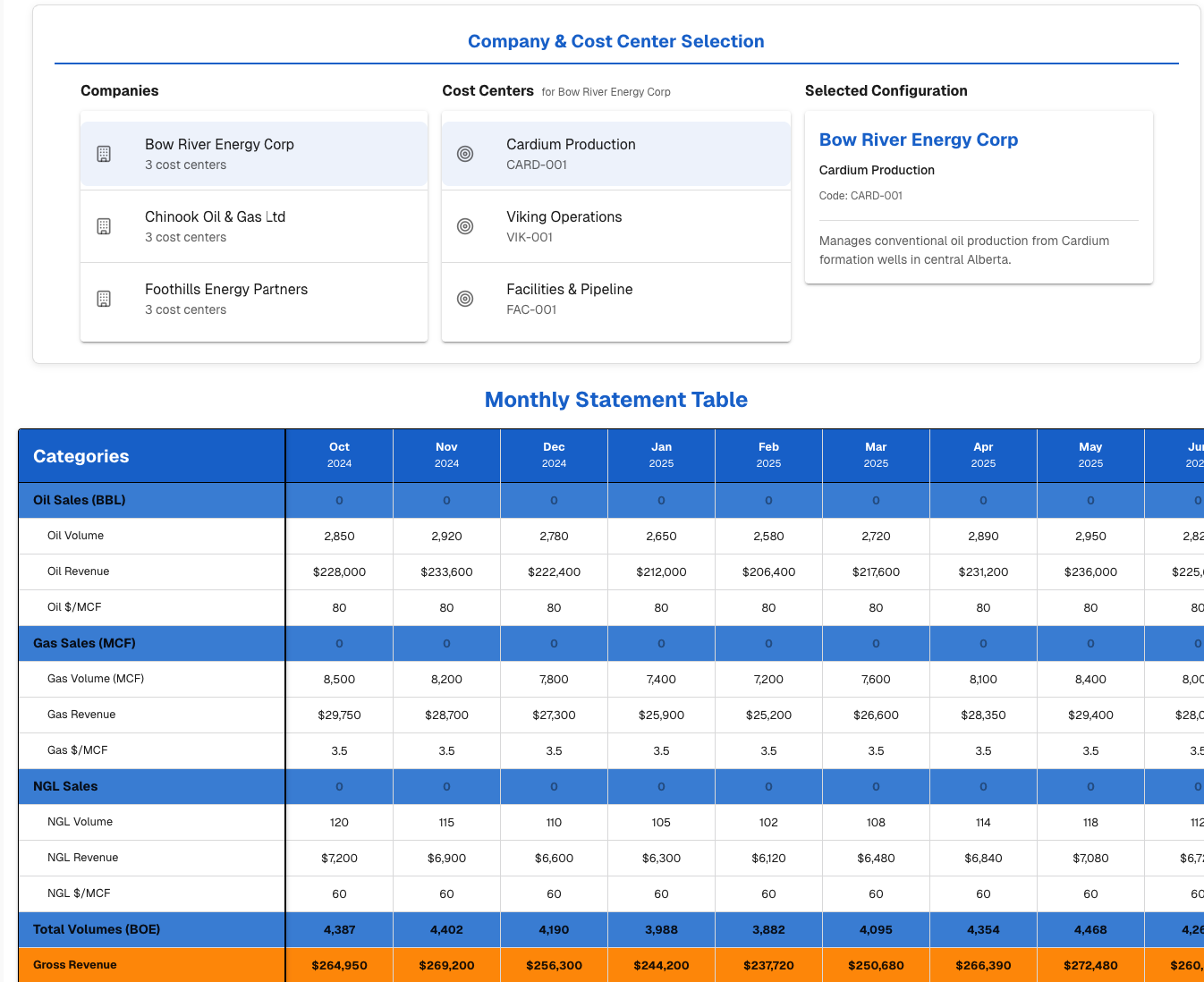Screen dimensions: 1204x982
Task: Open the Bow River Energy Corp heading link
Action: point(919,140)
